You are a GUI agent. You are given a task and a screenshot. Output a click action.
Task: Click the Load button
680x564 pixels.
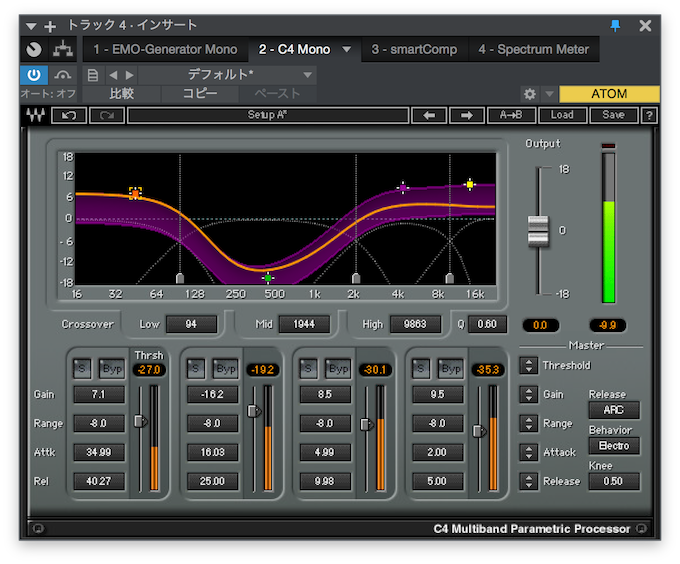(x=562, y=115)
